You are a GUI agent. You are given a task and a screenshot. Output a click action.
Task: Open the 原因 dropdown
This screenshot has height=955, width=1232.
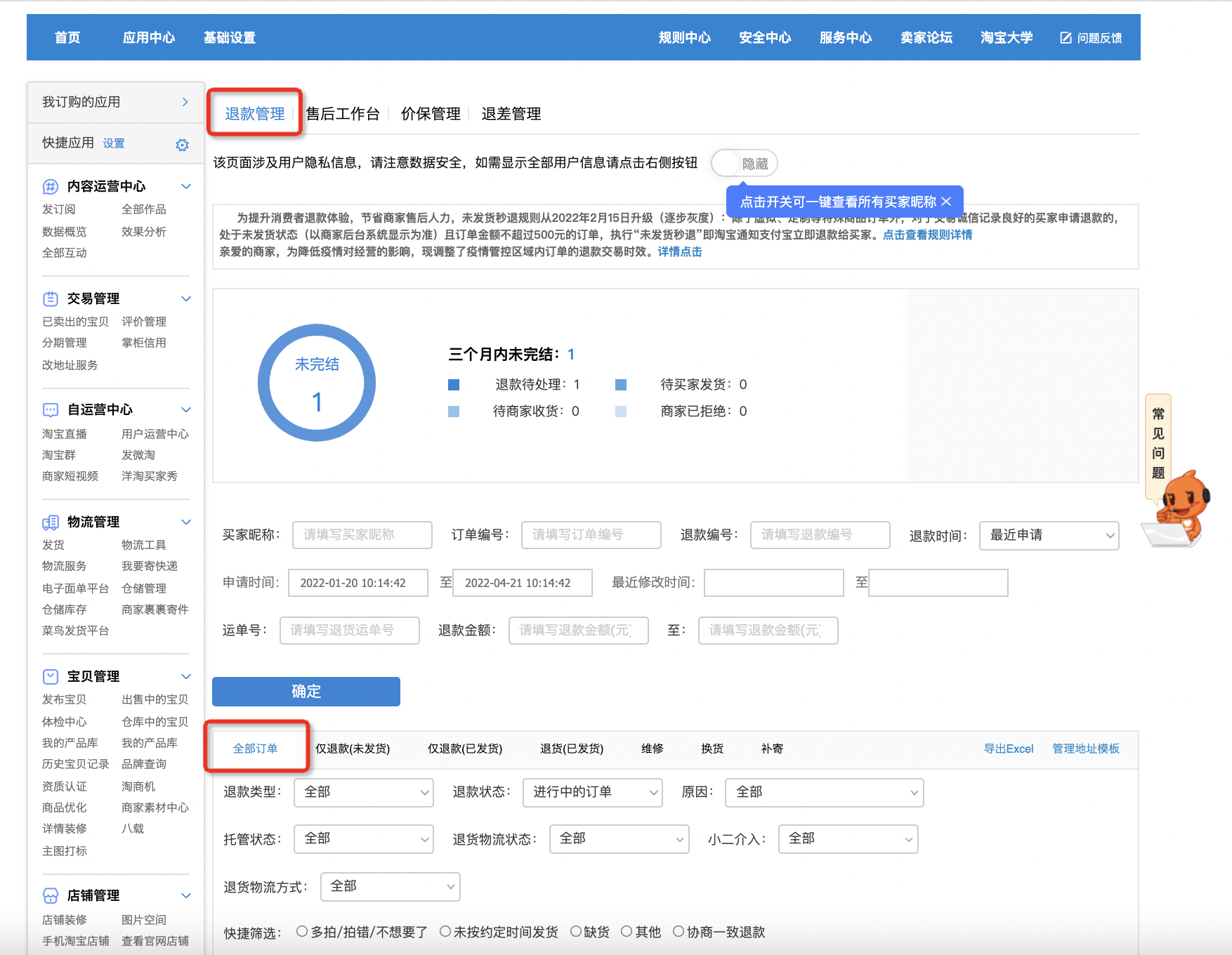pyautogui.click(x=824, y=793)
